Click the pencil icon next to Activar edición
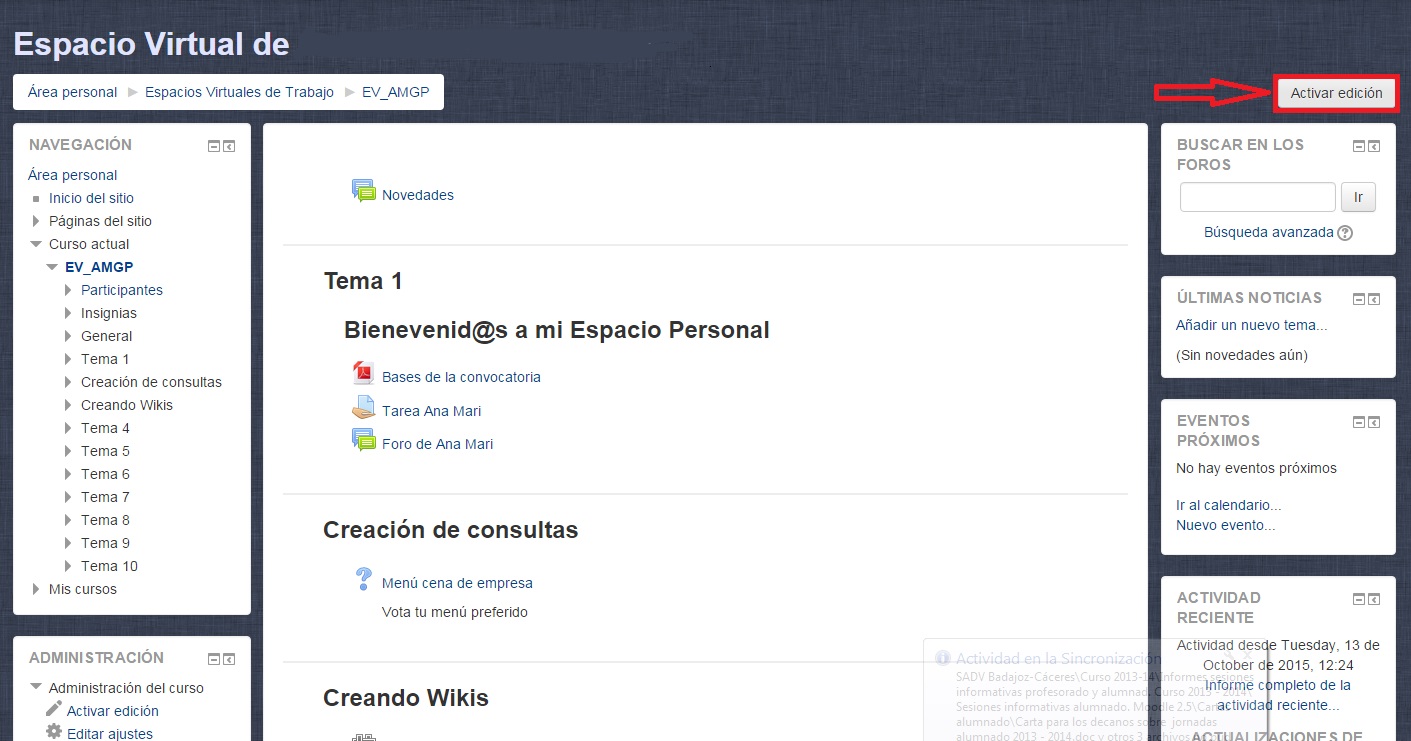The width and height of the screenshot is (1411, 741). click(54, 709)
